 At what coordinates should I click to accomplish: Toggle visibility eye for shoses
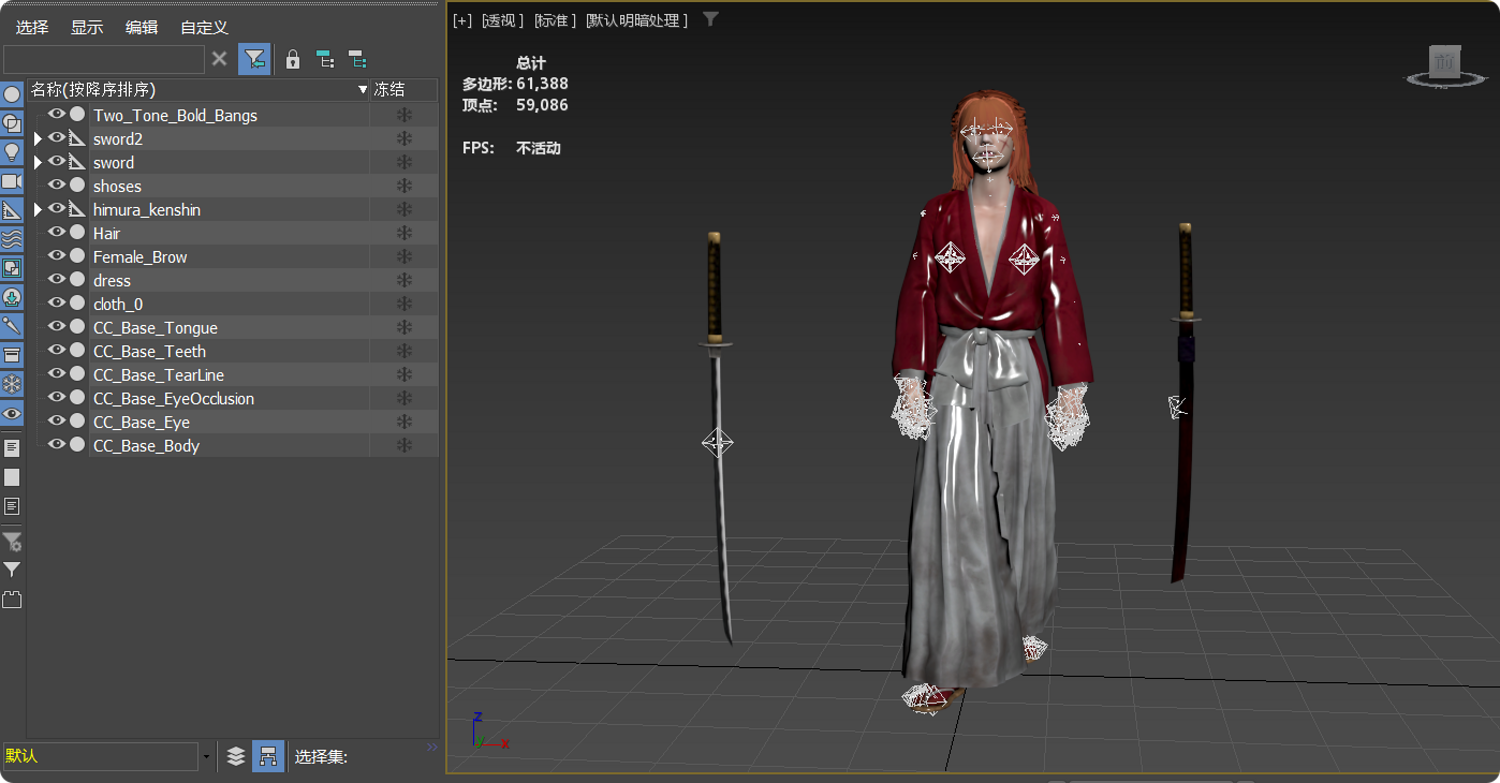point(57,185)
